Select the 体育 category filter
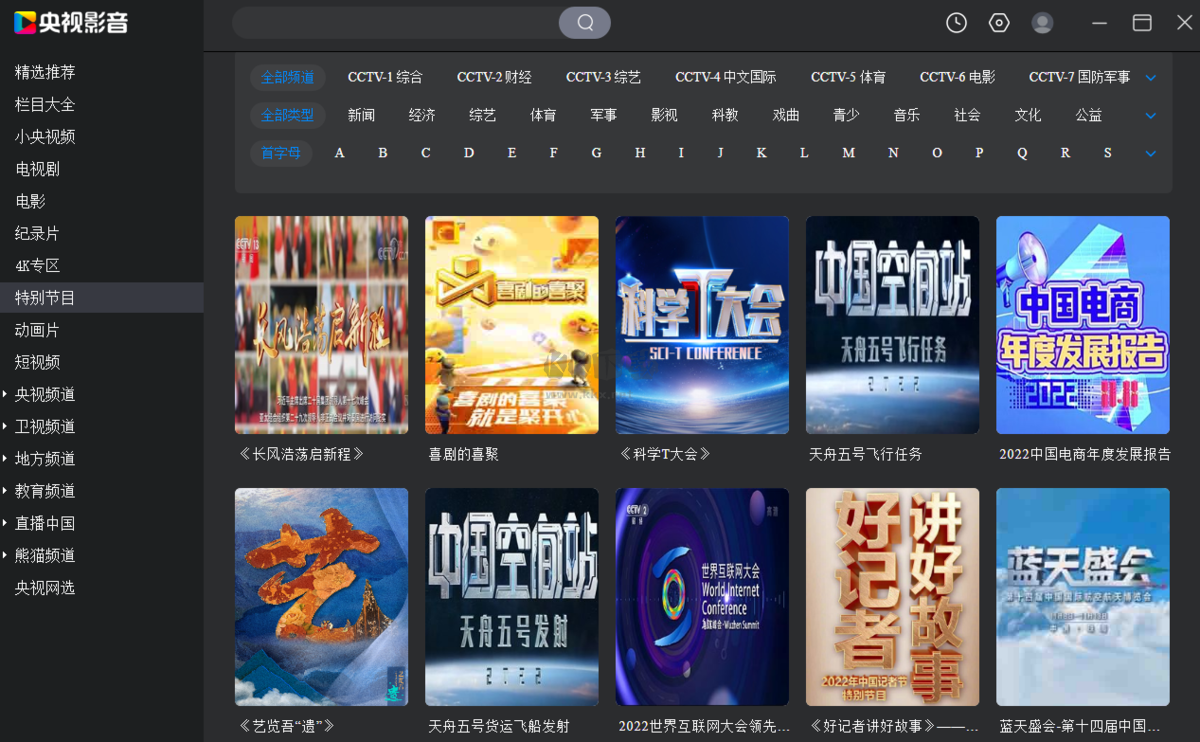The width and height of the screenshot is (1200, 742). point(542,115)
